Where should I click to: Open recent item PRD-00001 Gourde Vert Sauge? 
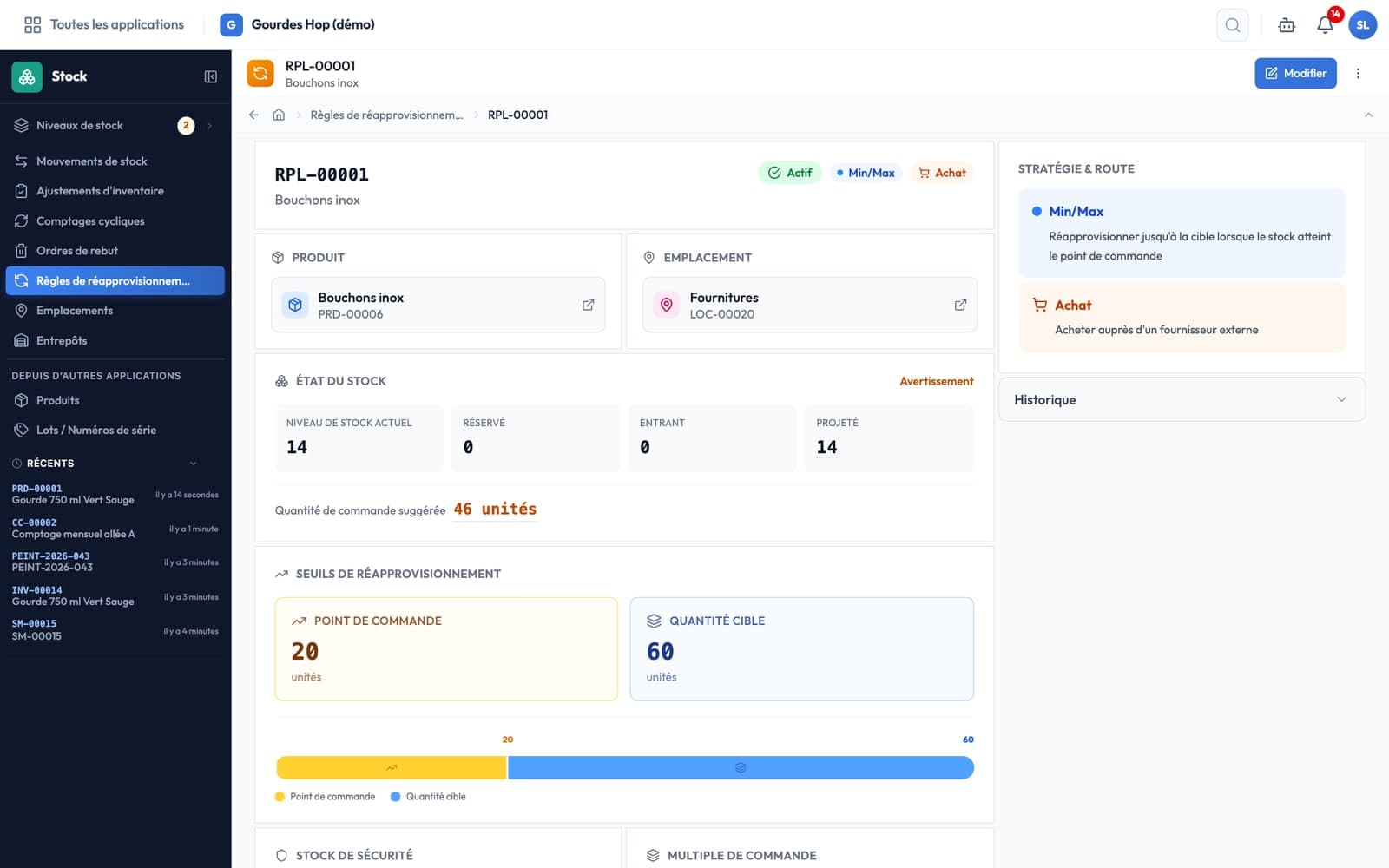tap(115, 495)
